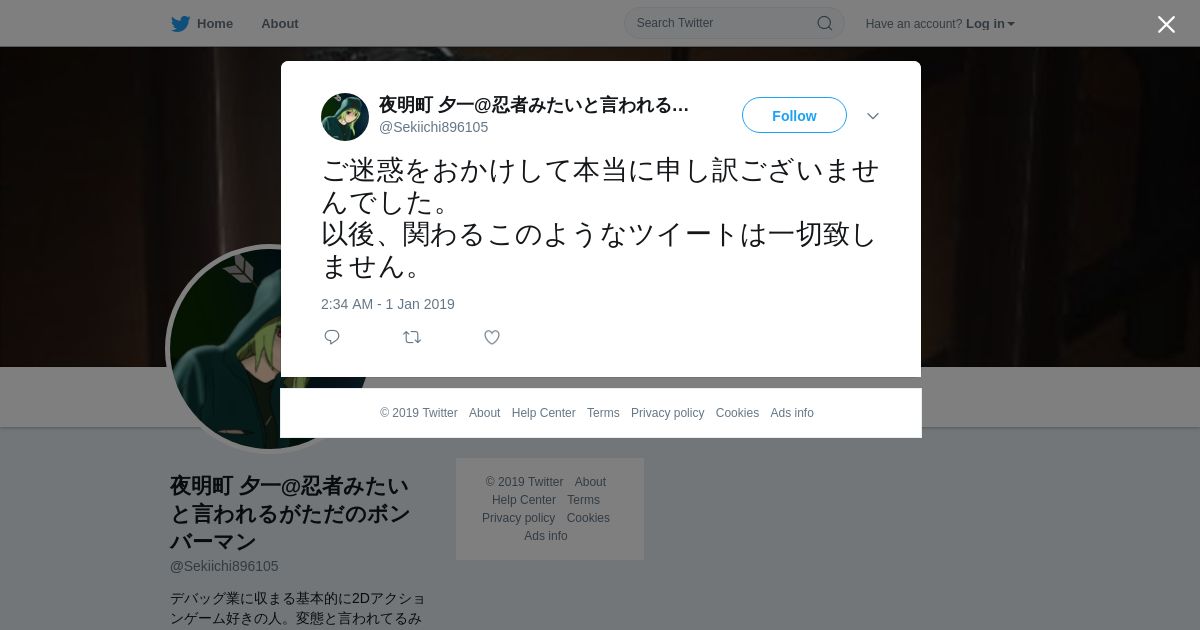Image resolution: width=1200 pixels, height=630 pixels.
Task: Open Cookies link in modal footer
Action: 737,413
